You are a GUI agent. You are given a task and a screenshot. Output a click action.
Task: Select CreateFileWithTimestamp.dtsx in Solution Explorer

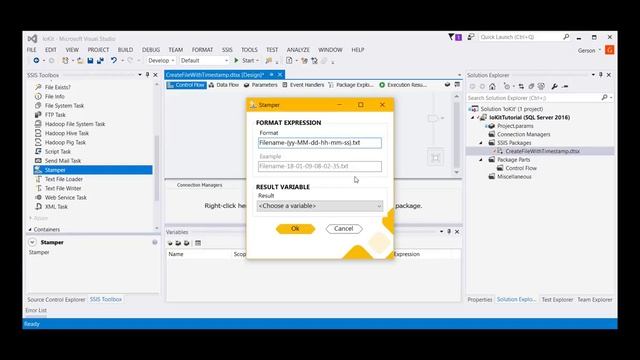click(542, 151)
